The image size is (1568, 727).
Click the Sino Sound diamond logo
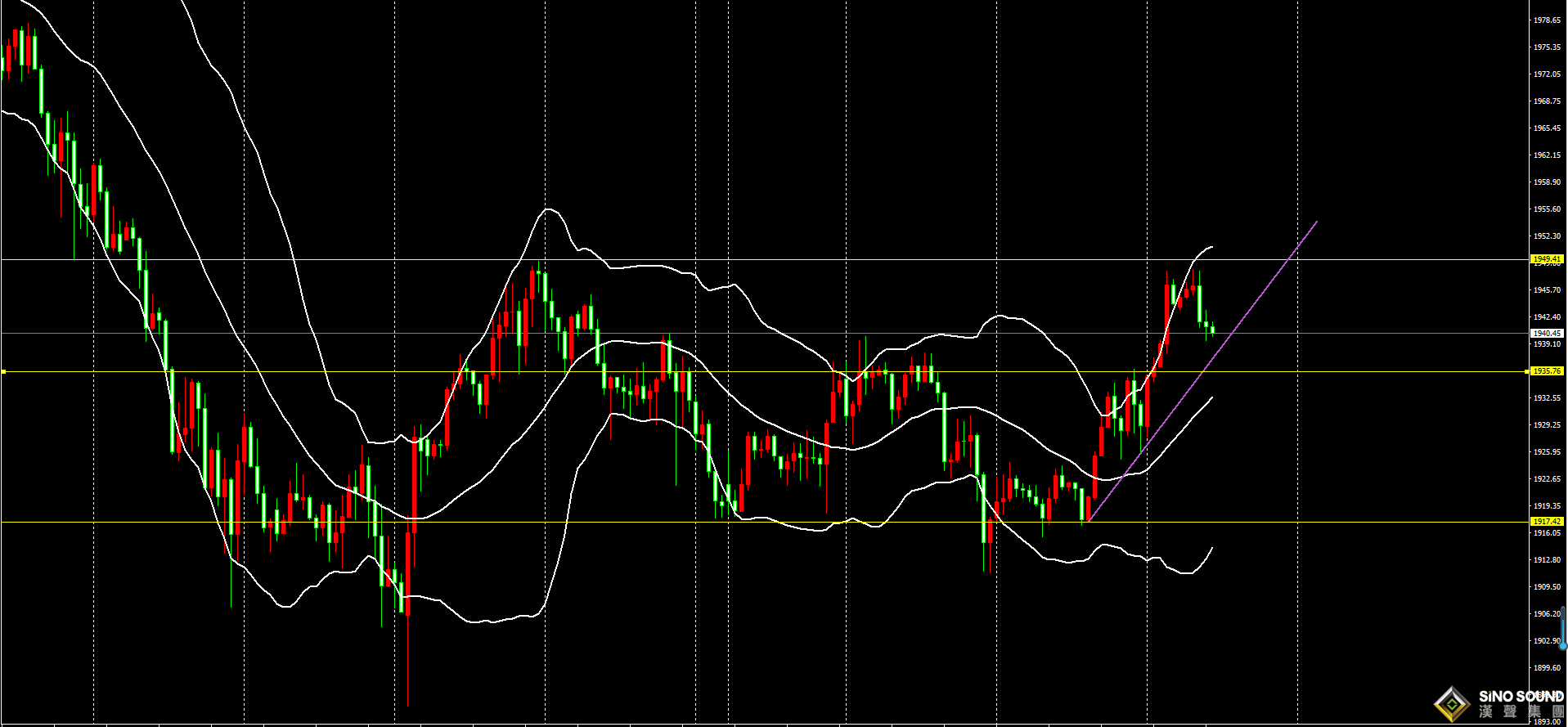(x=1452, y=703)
